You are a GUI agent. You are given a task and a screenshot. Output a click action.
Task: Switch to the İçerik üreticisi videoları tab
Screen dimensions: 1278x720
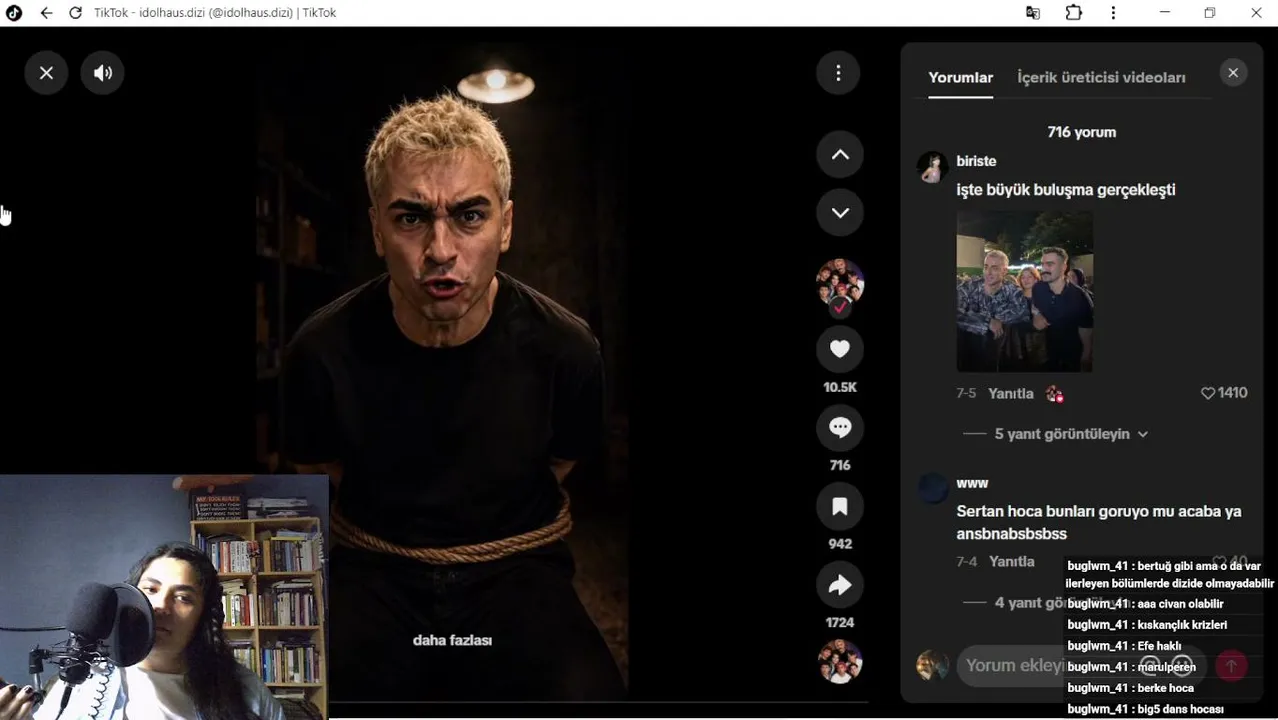point(1101,77)
